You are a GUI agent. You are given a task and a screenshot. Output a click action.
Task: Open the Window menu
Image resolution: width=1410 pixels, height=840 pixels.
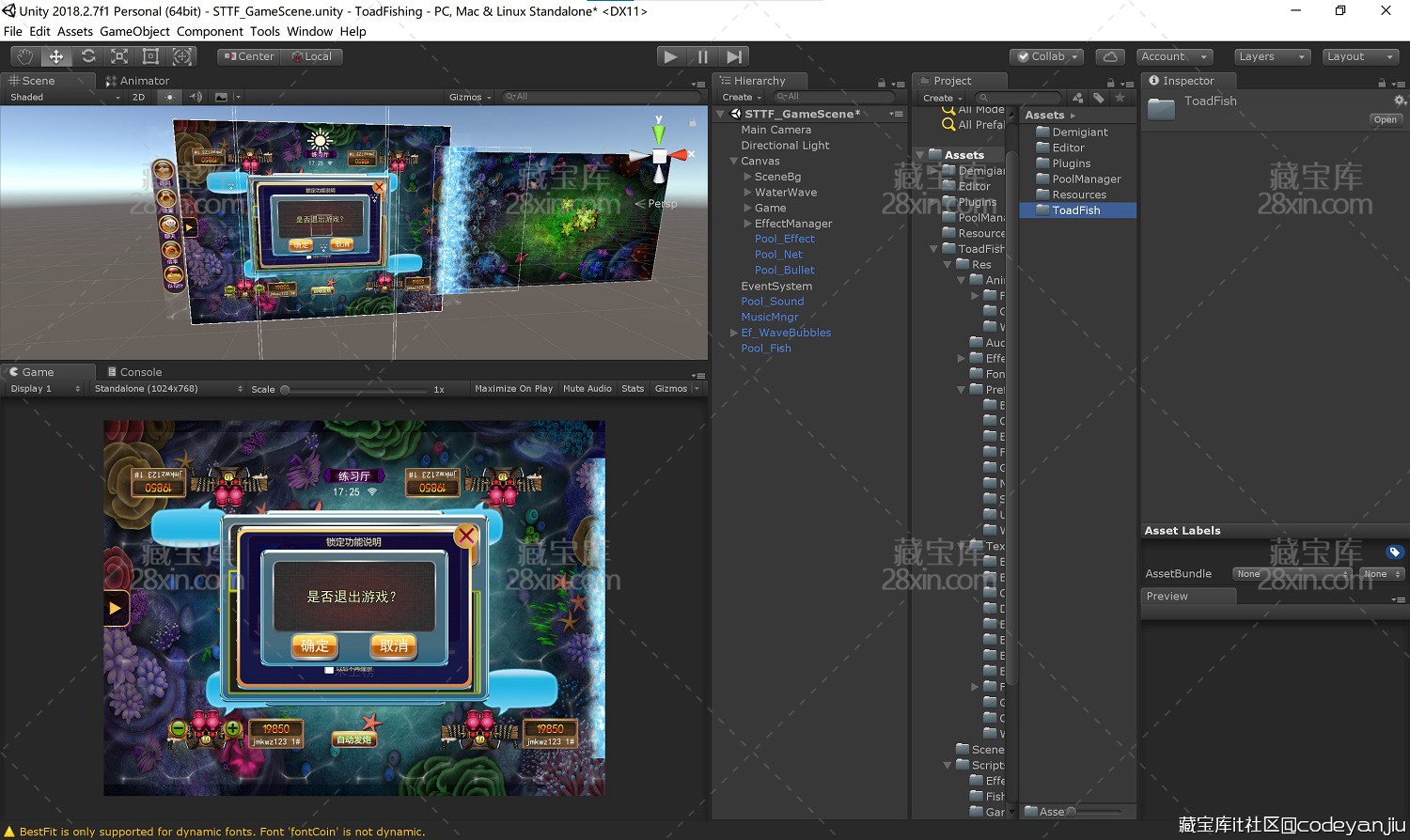point(310,31)
